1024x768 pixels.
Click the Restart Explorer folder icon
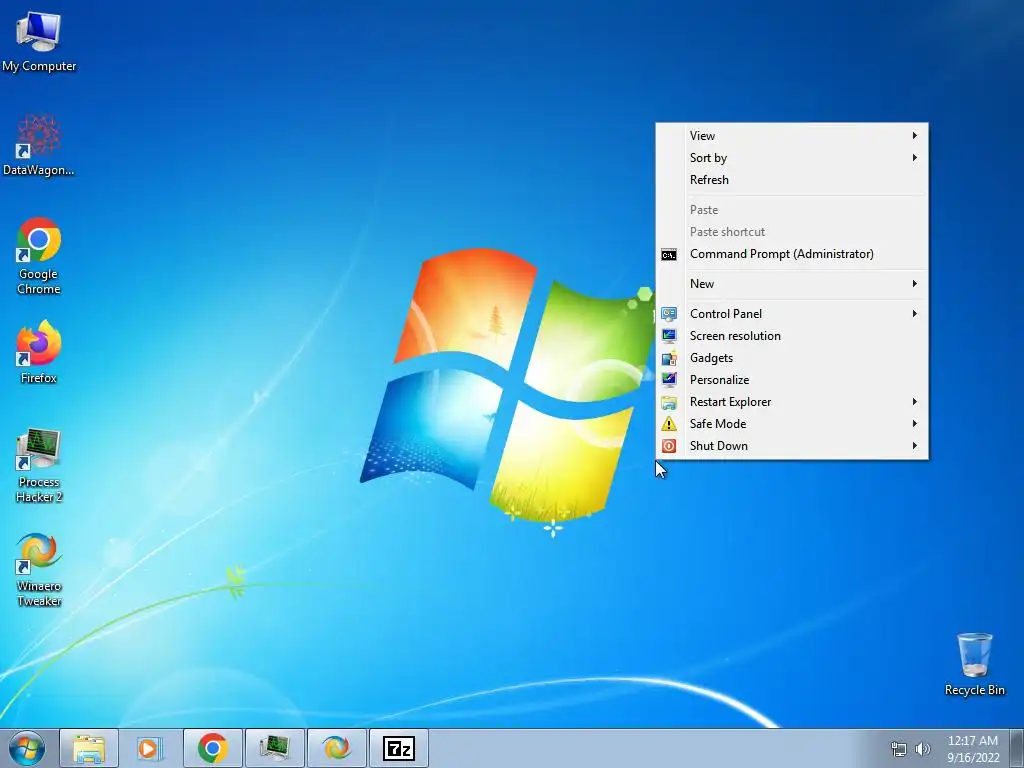[x=669, y=402]
